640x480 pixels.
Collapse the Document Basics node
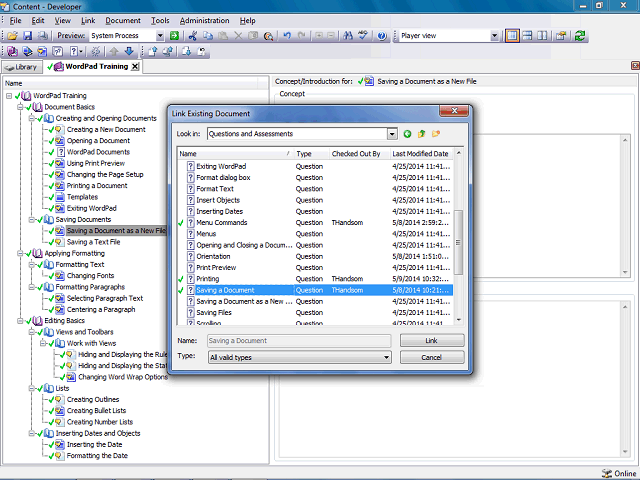point(20,107)
